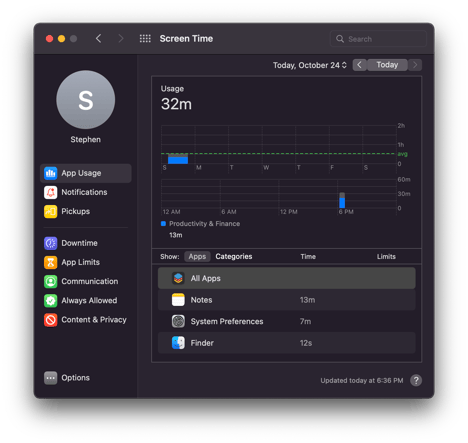Viewport: 468px width, 443px height.
Task: Click the Always Allowed sidebar label
Action: click(89, 301)
